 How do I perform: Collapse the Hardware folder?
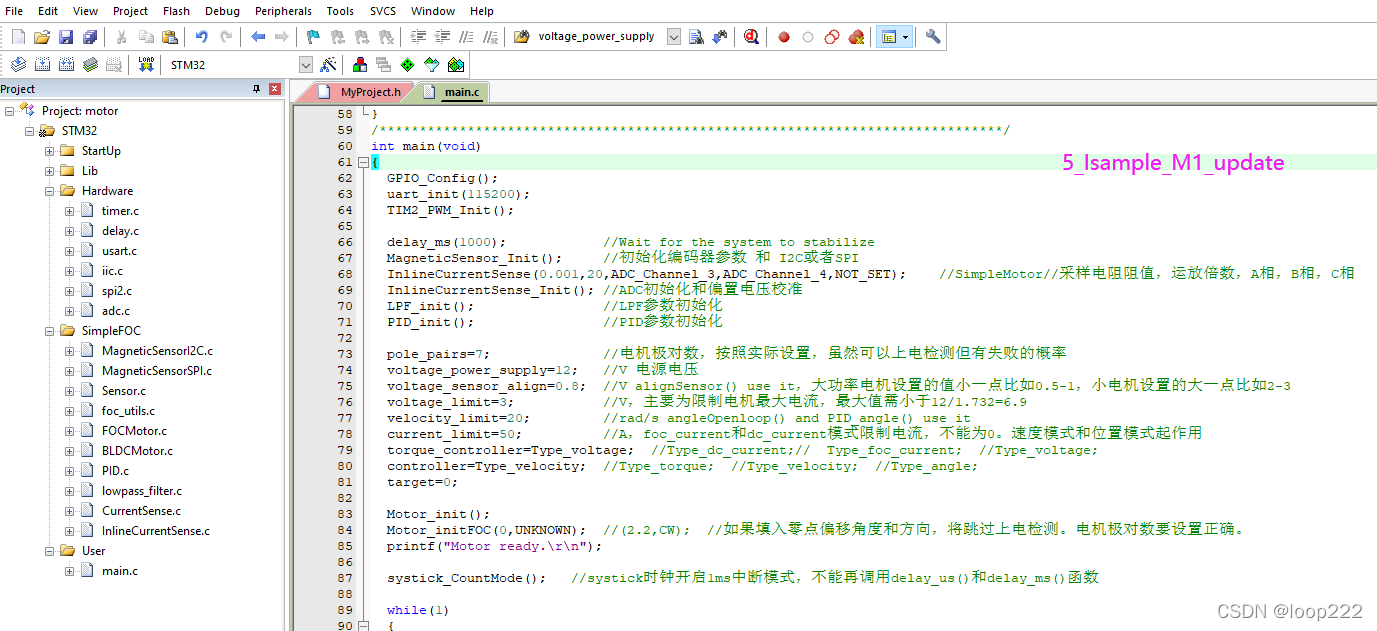coord(50,191)
